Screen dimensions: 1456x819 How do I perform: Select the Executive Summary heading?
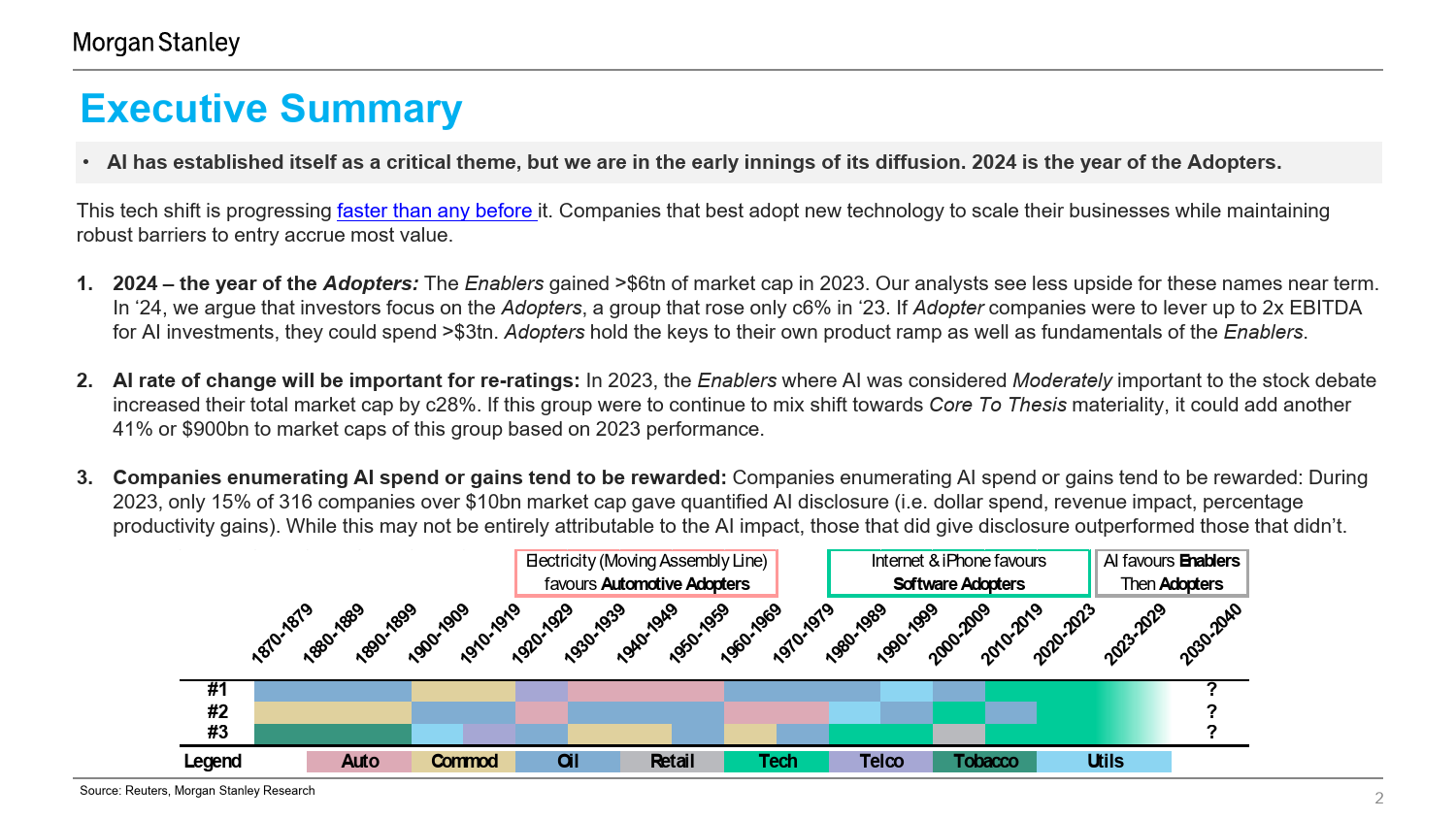(271, 109)
